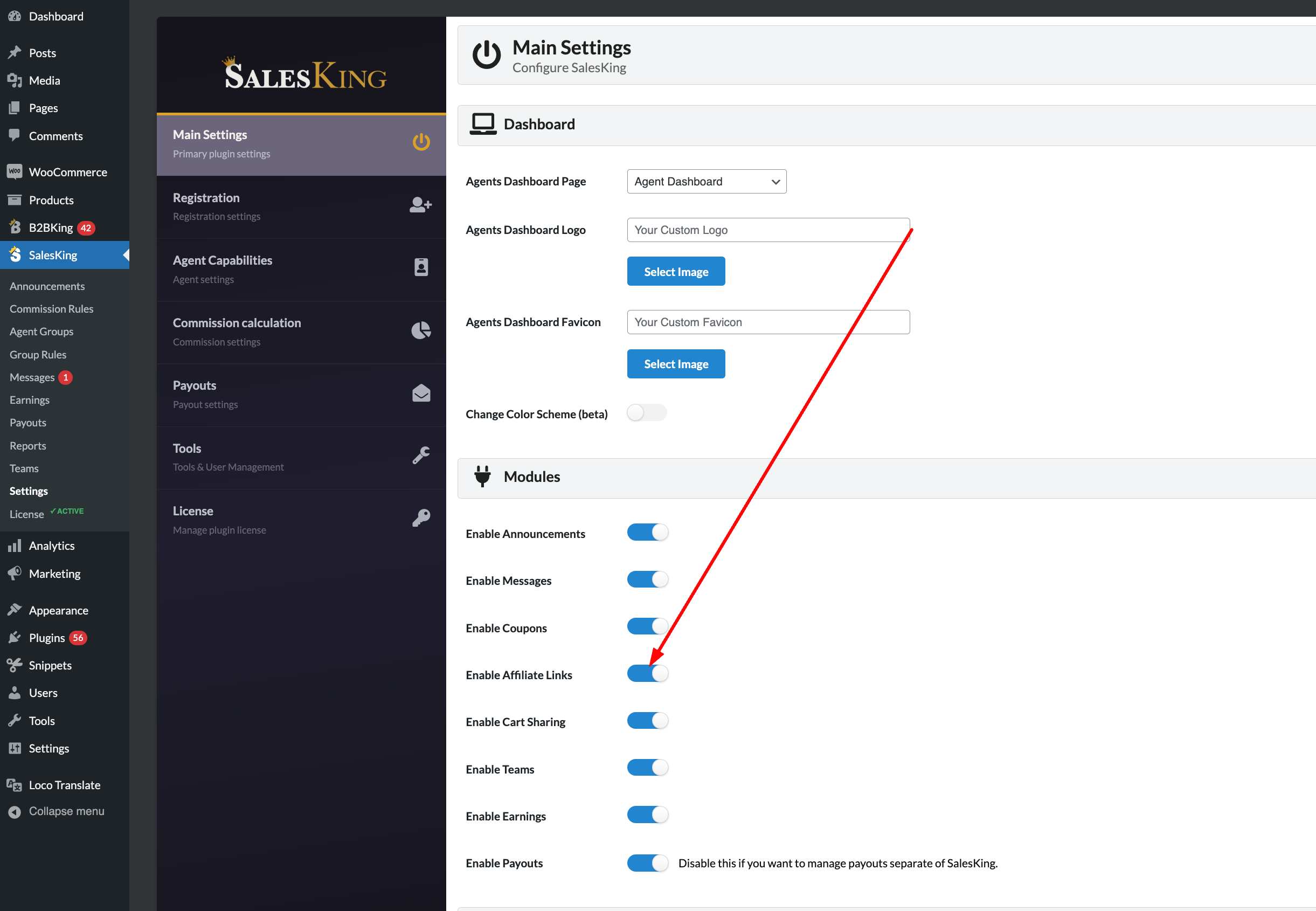Viewport: 1316px width, 911px height.
Task: Go to Payouts settings tab
Action: click(x=301, y=395)
